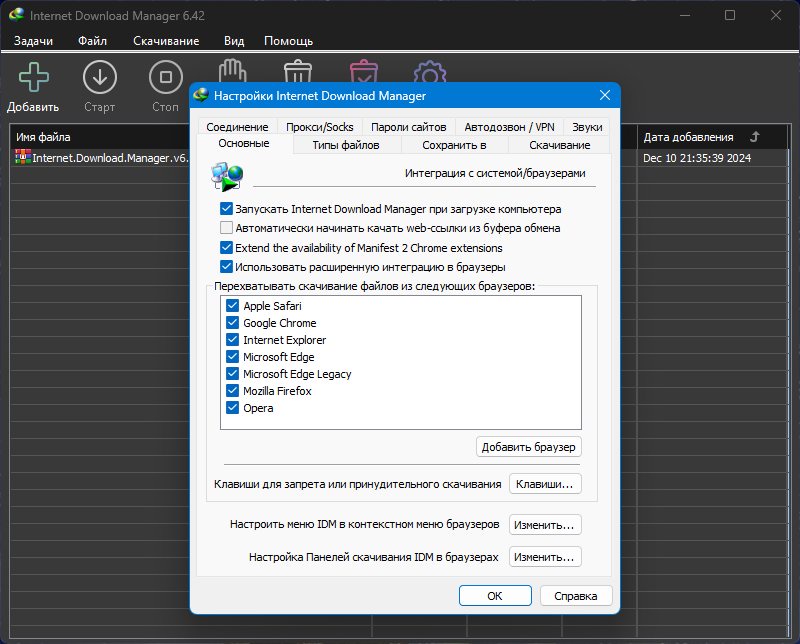
Task: Open the Помощь menu
Action: coord(288,41)
